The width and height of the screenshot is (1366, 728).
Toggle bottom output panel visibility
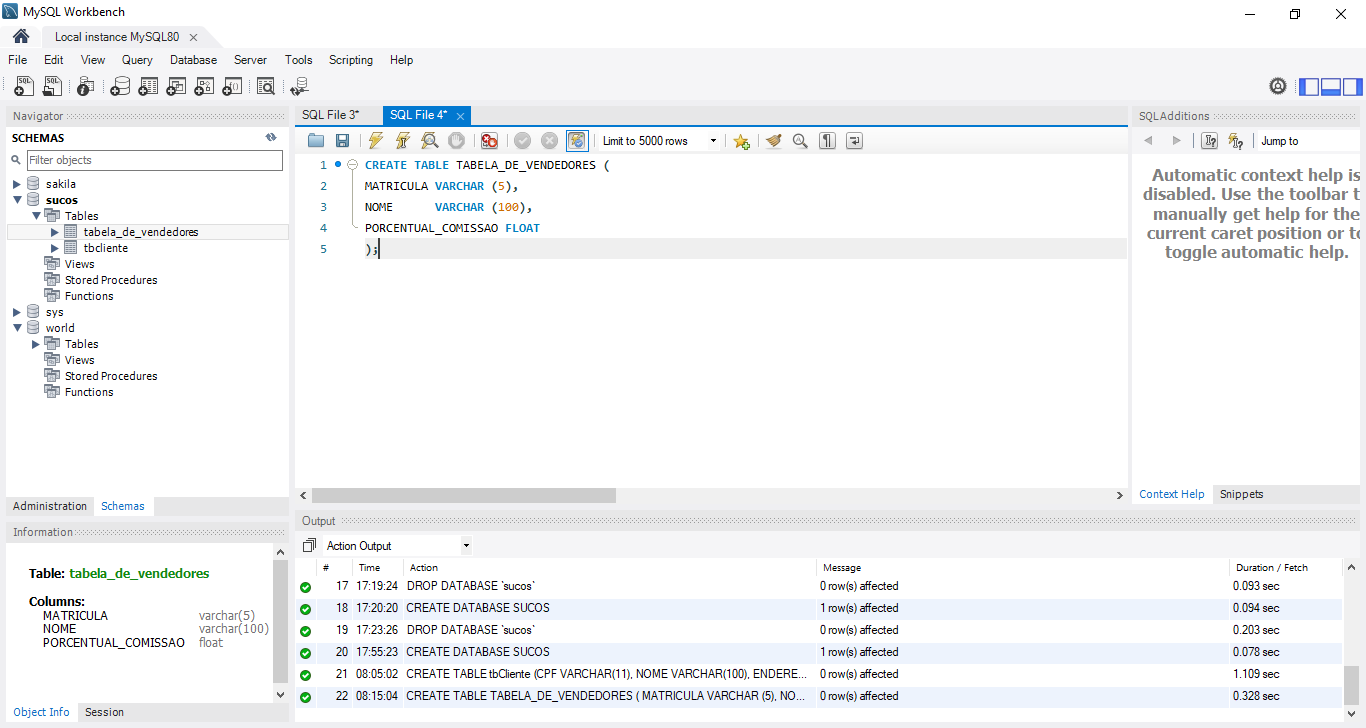coord(1331,86)
